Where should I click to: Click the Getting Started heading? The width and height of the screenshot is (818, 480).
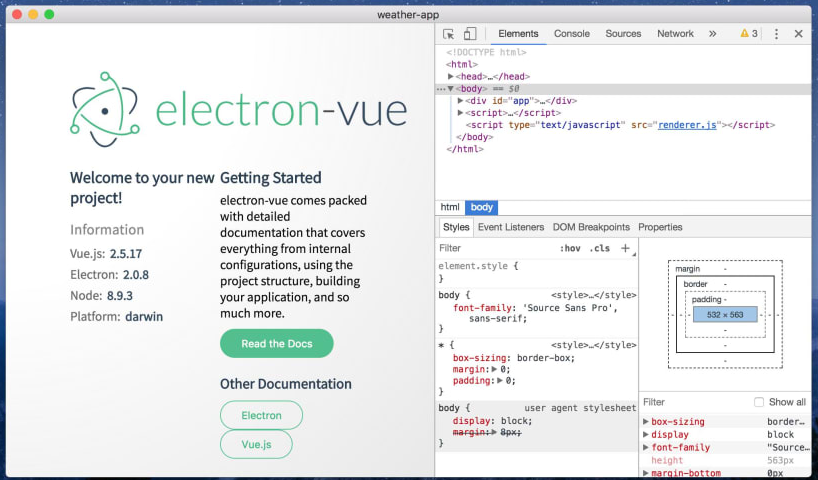pyautogui.click(x=270, y=178)
